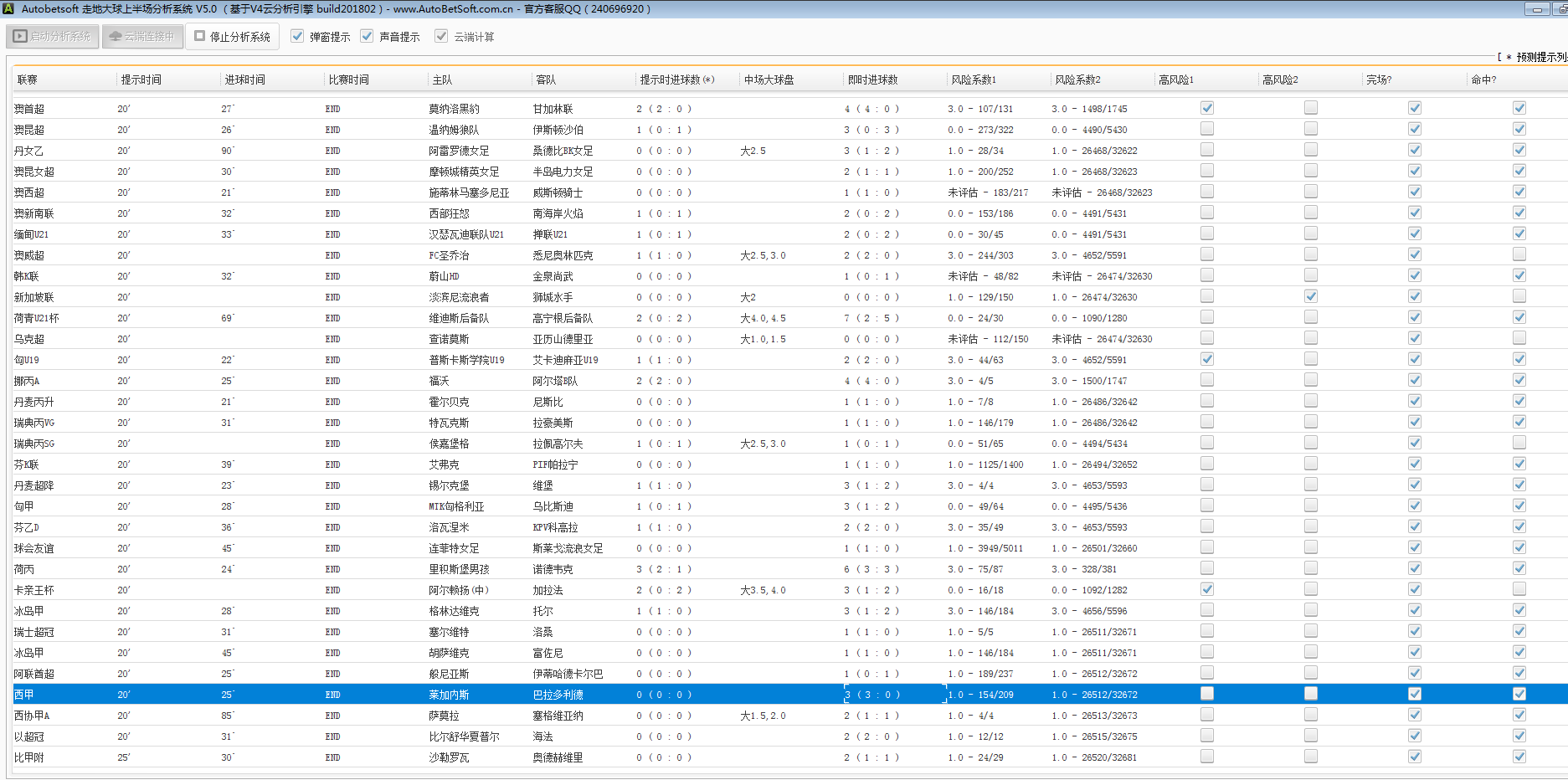Toggle the 云端计算 checkbox

pos(441,36)
